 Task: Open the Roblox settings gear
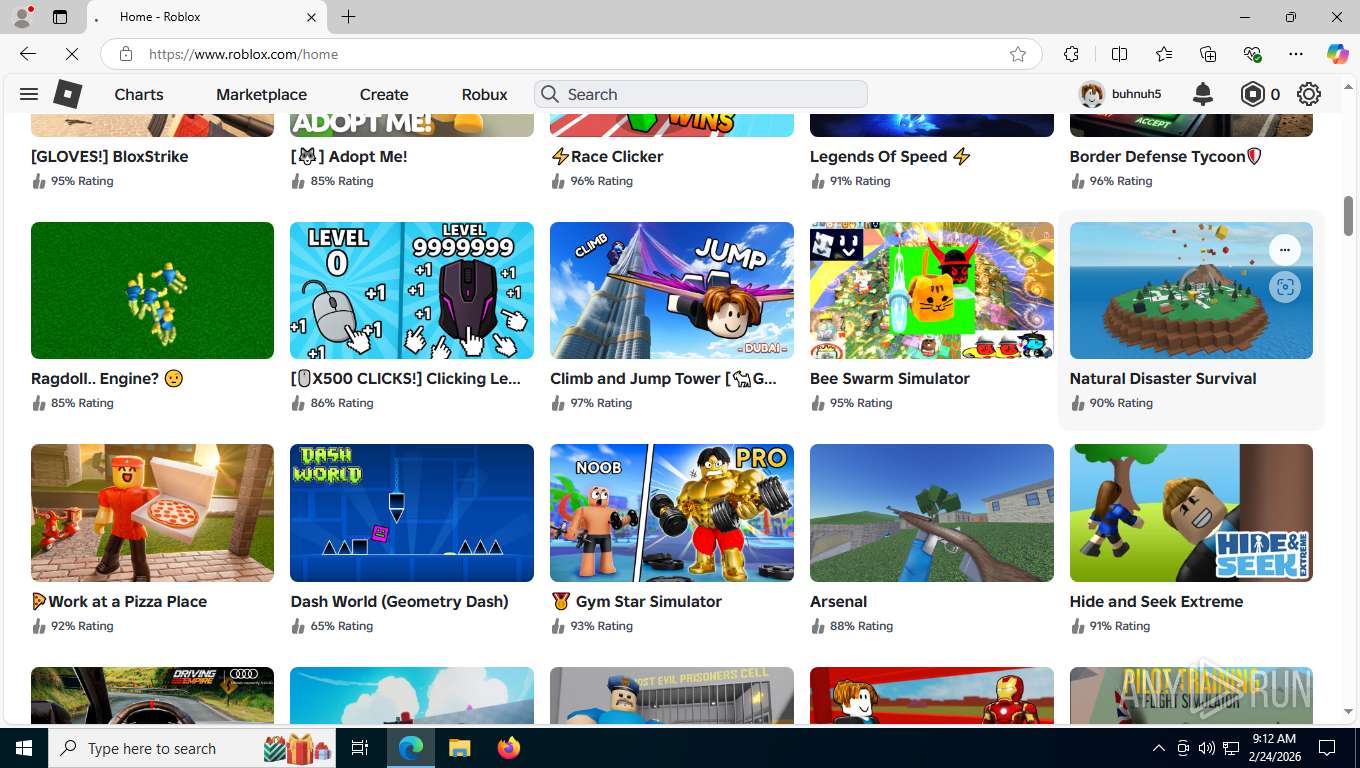[x=1309, y=94]
